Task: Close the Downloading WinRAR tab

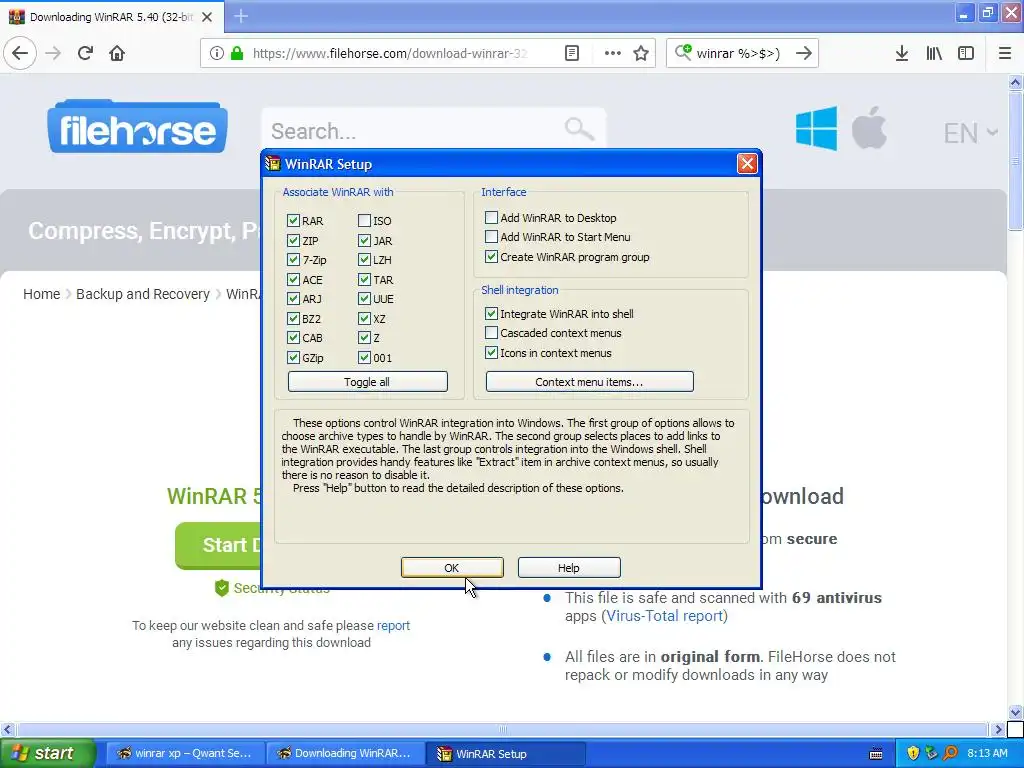Action: 207,17
